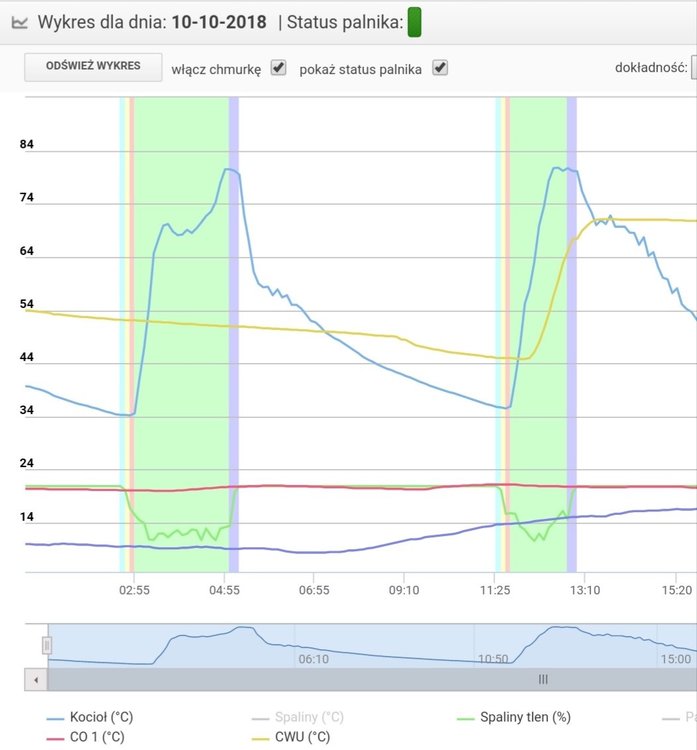Viewport: 697px width, 750px height.
Task: Toggle the 'włącz chmurkę' checkbox
Action: [x=279, y=68]
